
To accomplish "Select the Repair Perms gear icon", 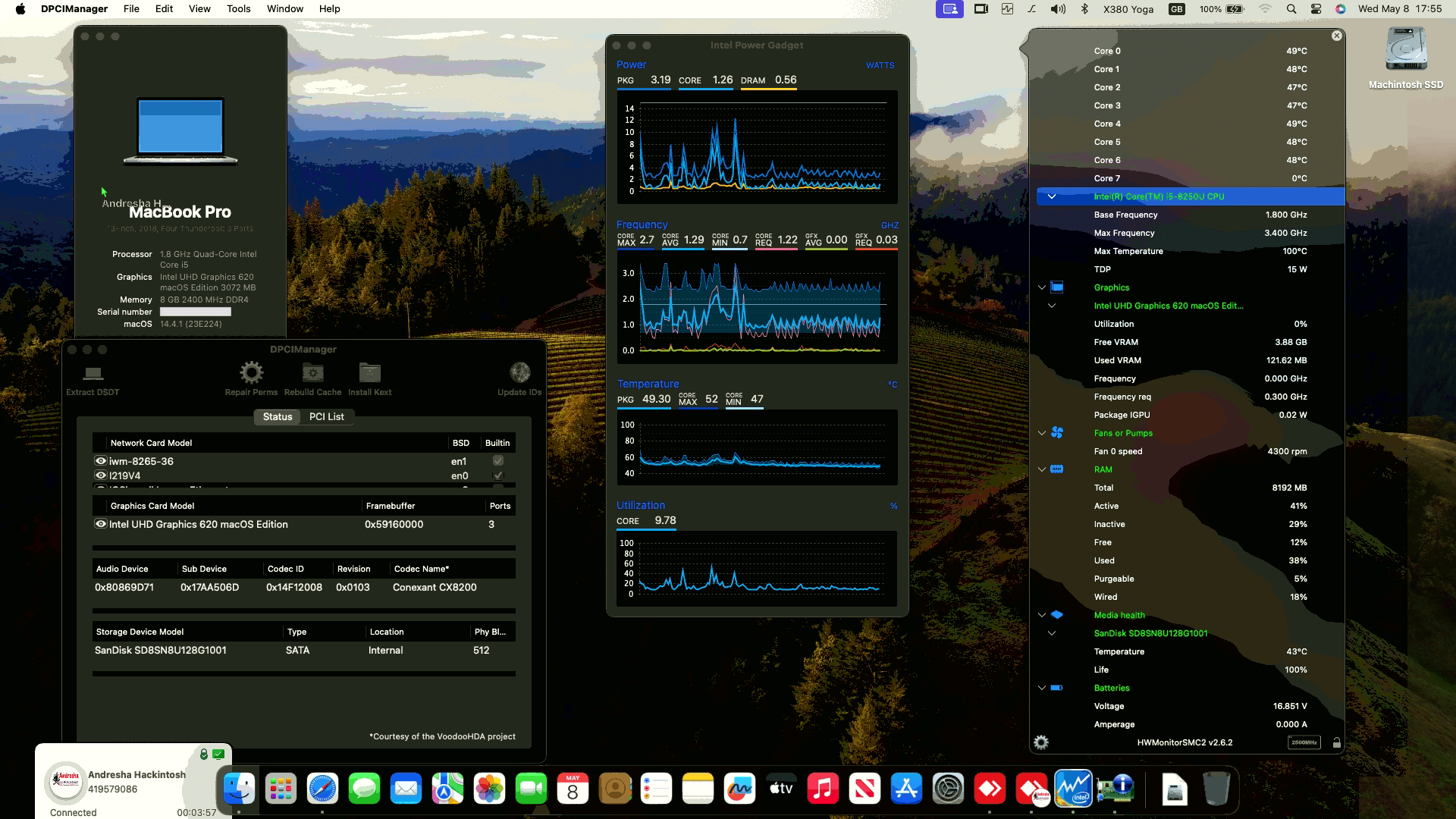I will click(251, 372).
